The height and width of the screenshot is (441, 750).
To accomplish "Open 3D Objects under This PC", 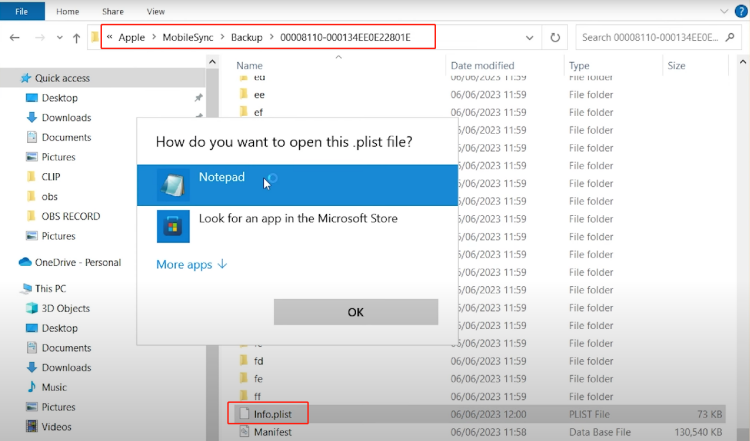I will point(66,308).
